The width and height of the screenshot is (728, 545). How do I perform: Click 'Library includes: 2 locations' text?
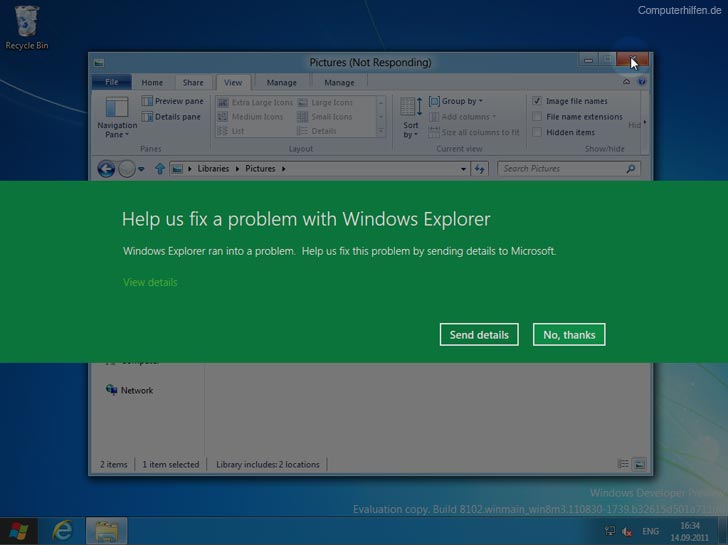[x=267, y=464]
